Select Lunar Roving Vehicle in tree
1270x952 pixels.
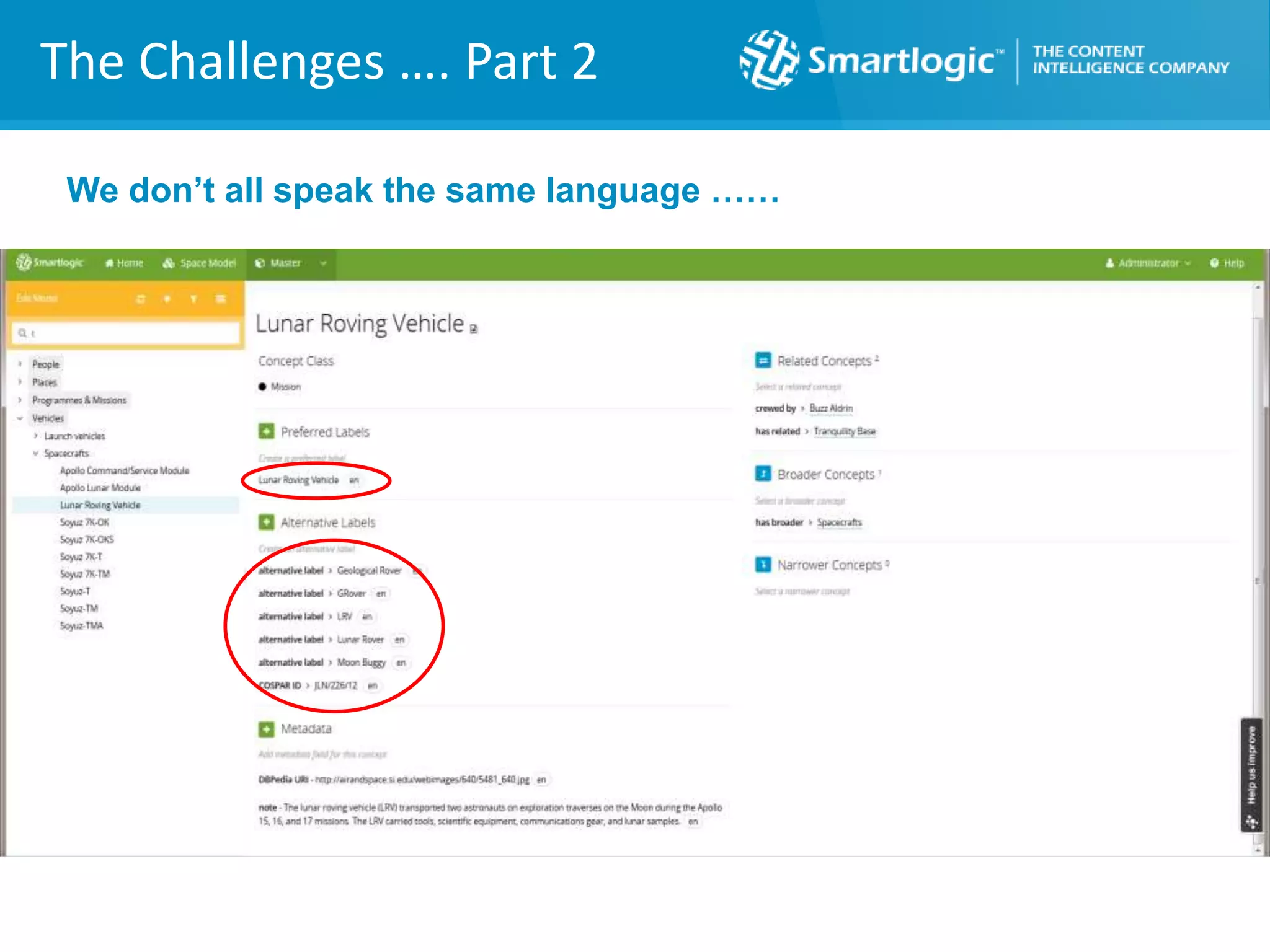pos(100,505)
